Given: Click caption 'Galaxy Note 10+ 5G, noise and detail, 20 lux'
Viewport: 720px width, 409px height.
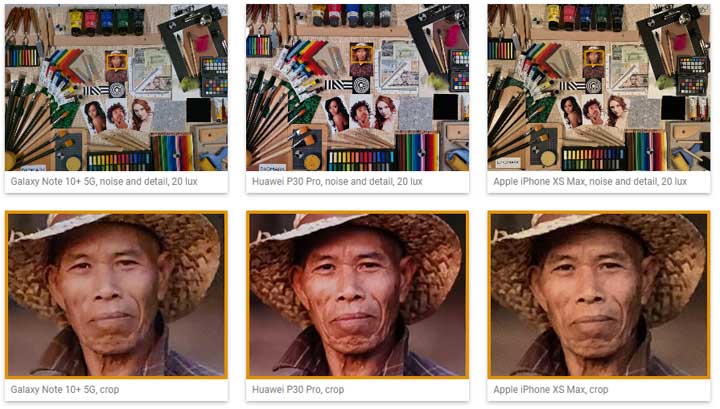Looking at the screenshot, I should (104, 181).
